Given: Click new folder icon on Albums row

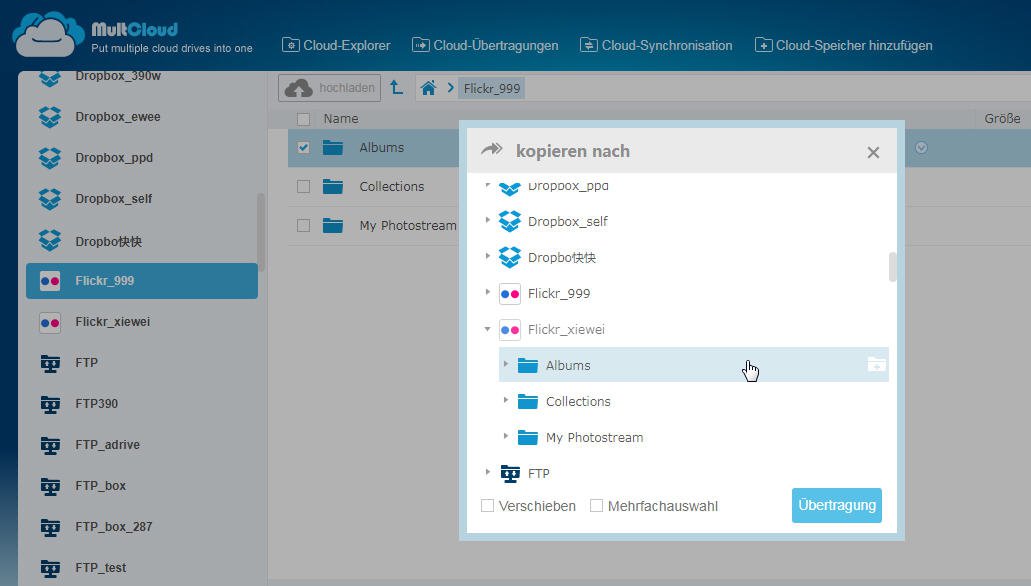Looking at the screenshot, I should pos(876,364).
